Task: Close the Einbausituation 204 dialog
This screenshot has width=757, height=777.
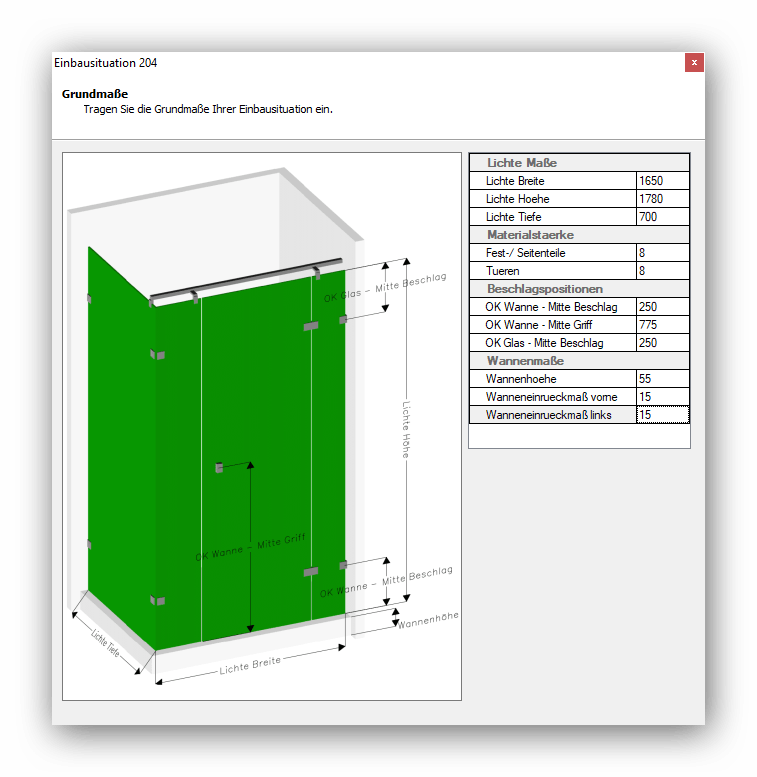Action: [694, 63]
